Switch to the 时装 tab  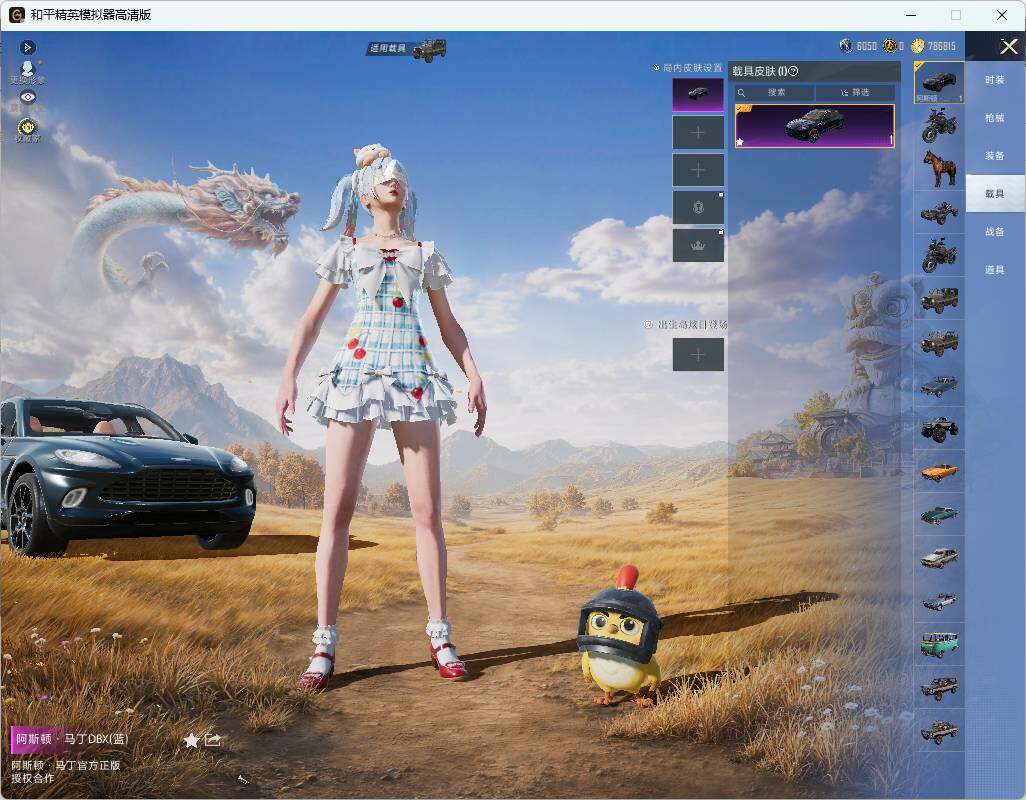(x=995, y=80)
